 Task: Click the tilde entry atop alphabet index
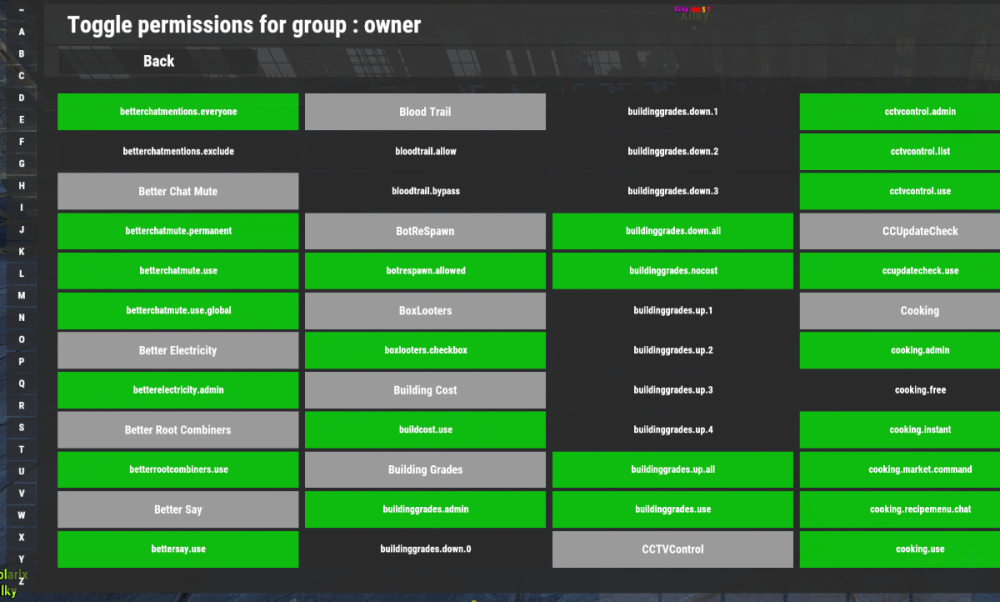pos(21,9)
